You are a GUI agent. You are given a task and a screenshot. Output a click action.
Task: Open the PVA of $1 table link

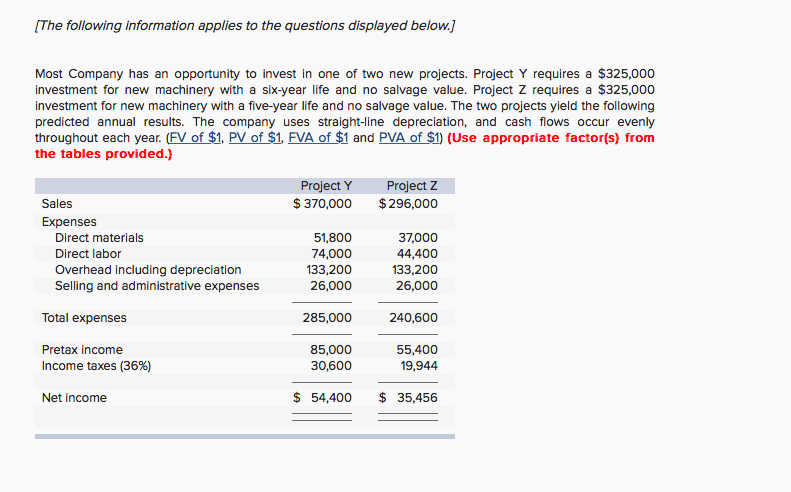pos(409,138)
